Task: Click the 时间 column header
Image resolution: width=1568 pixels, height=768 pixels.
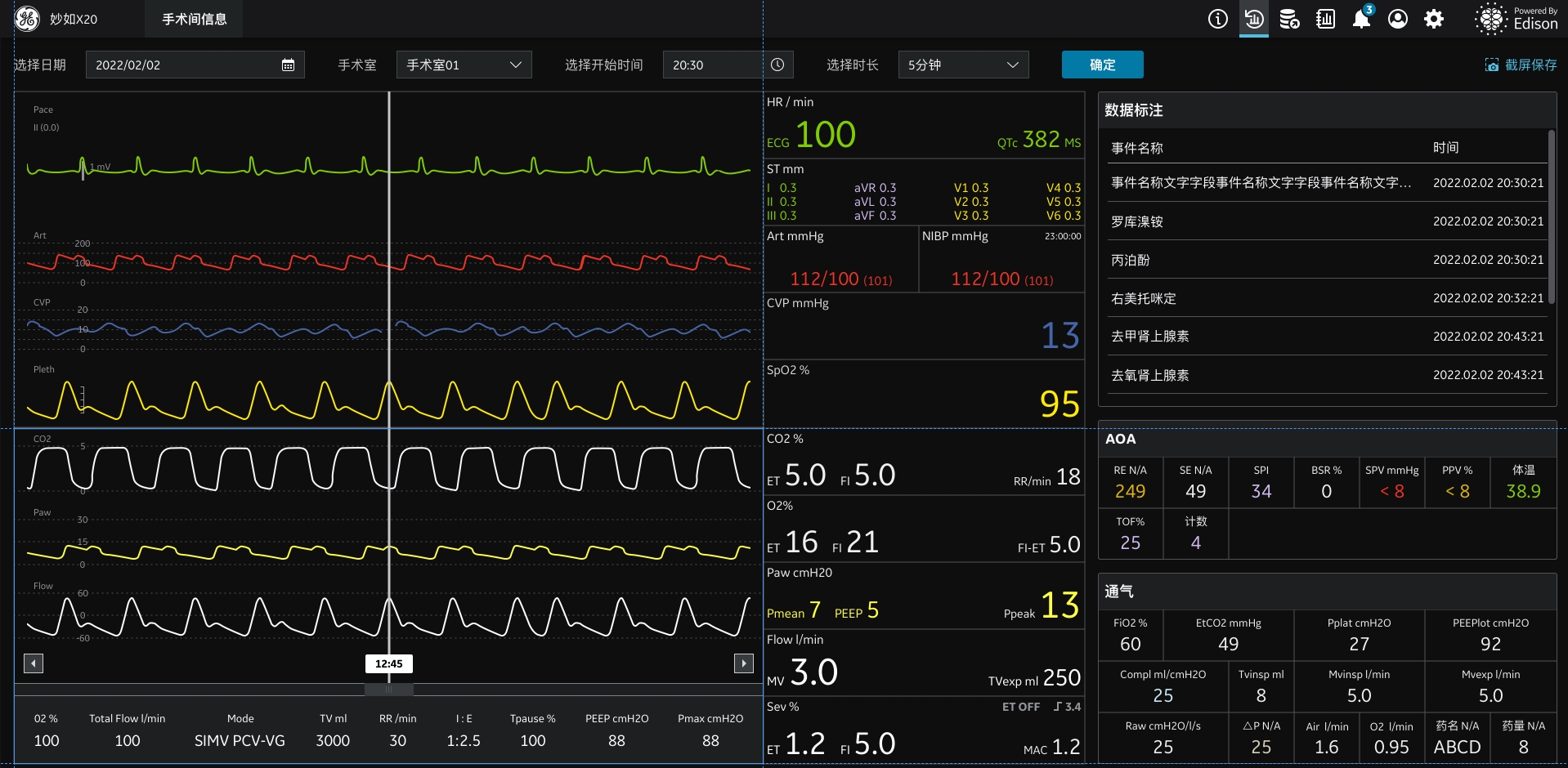Action: (1445, 147)
